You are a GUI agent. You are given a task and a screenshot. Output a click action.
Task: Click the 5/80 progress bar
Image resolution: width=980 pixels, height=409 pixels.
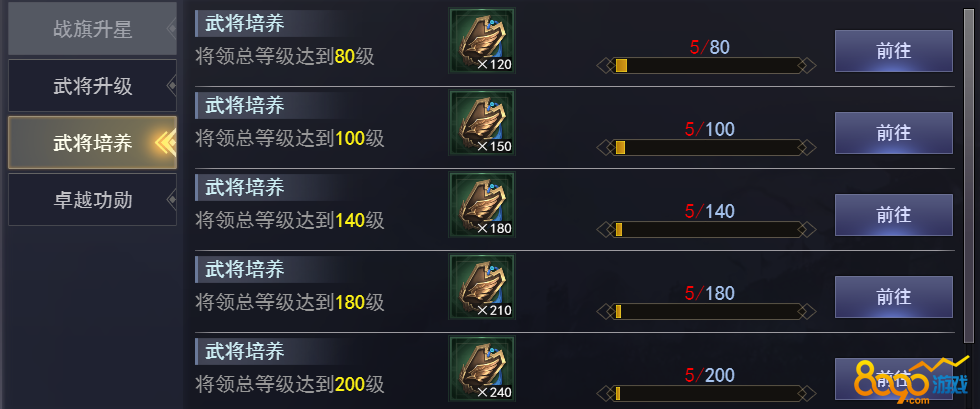point(707,66)
